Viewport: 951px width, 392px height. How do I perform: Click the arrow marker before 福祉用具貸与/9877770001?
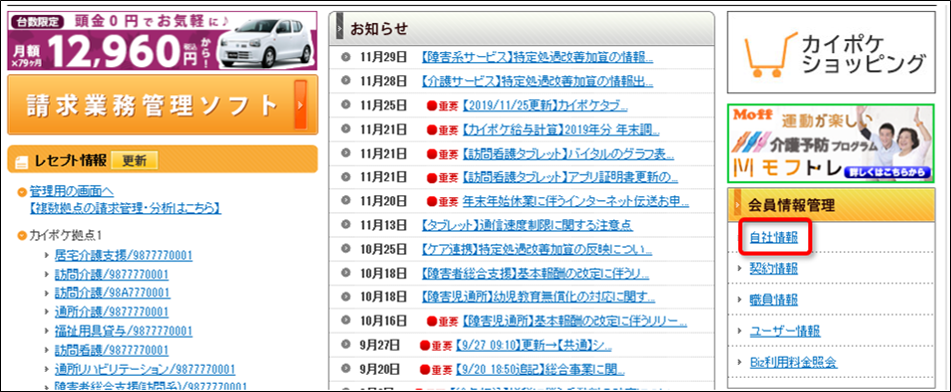pyautogui.click(x=47, y=331)
